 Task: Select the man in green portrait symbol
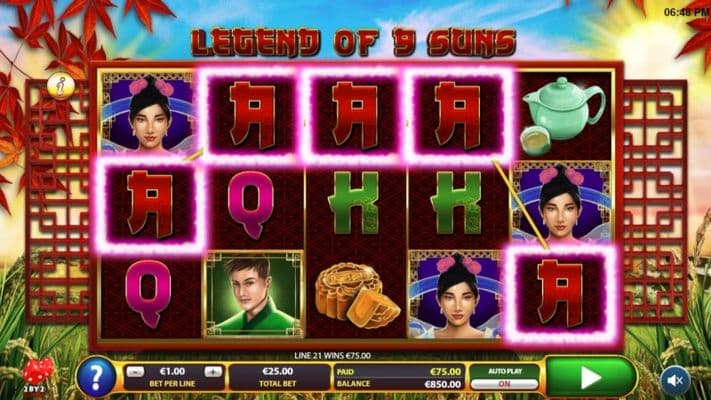(253, 295)
